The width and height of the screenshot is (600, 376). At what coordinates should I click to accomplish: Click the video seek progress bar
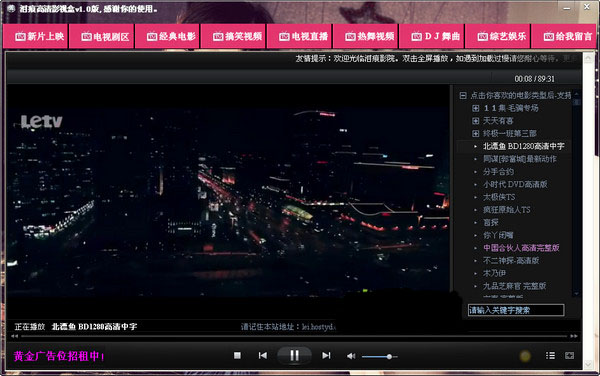(294, 336)
